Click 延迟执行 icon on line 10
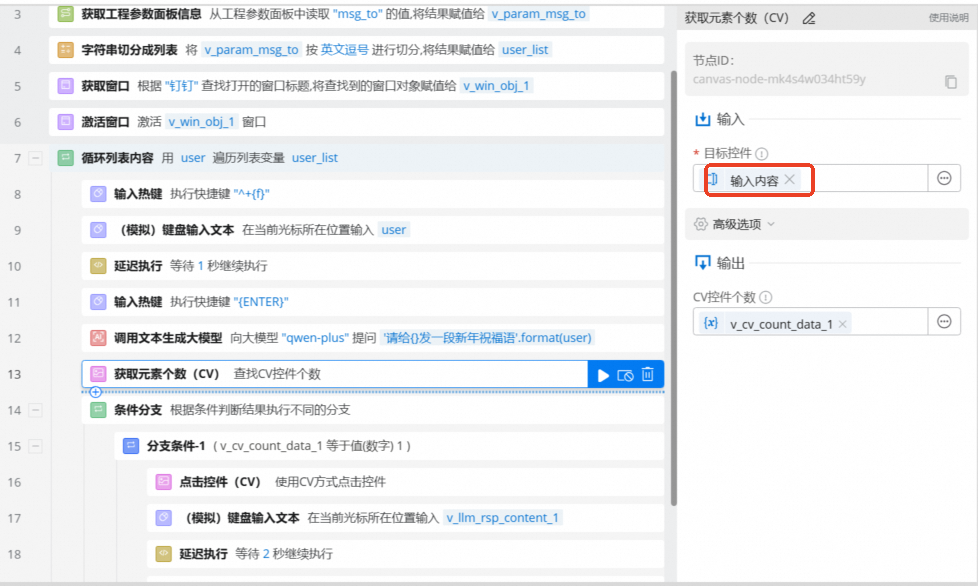This screenshot has width=978, height=586. [x=98, y=266]
